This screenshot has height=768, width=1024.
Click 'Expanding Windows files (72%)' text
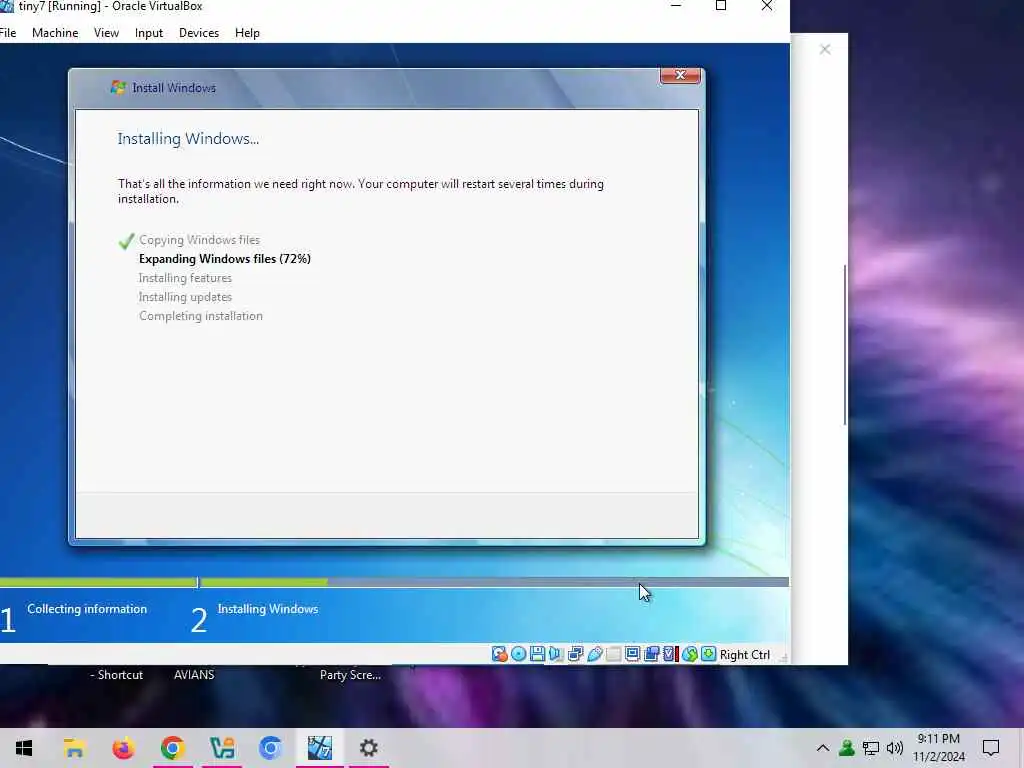(225, 259)
